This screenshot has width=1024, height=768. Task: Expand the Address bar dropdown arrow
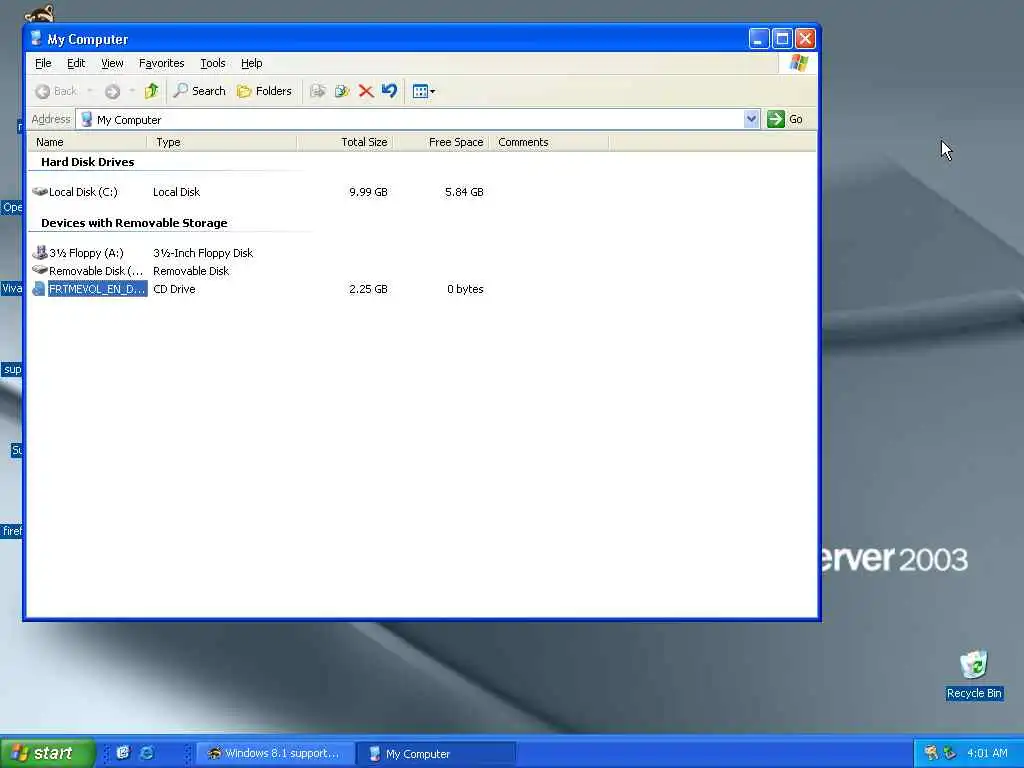point(751,119)
